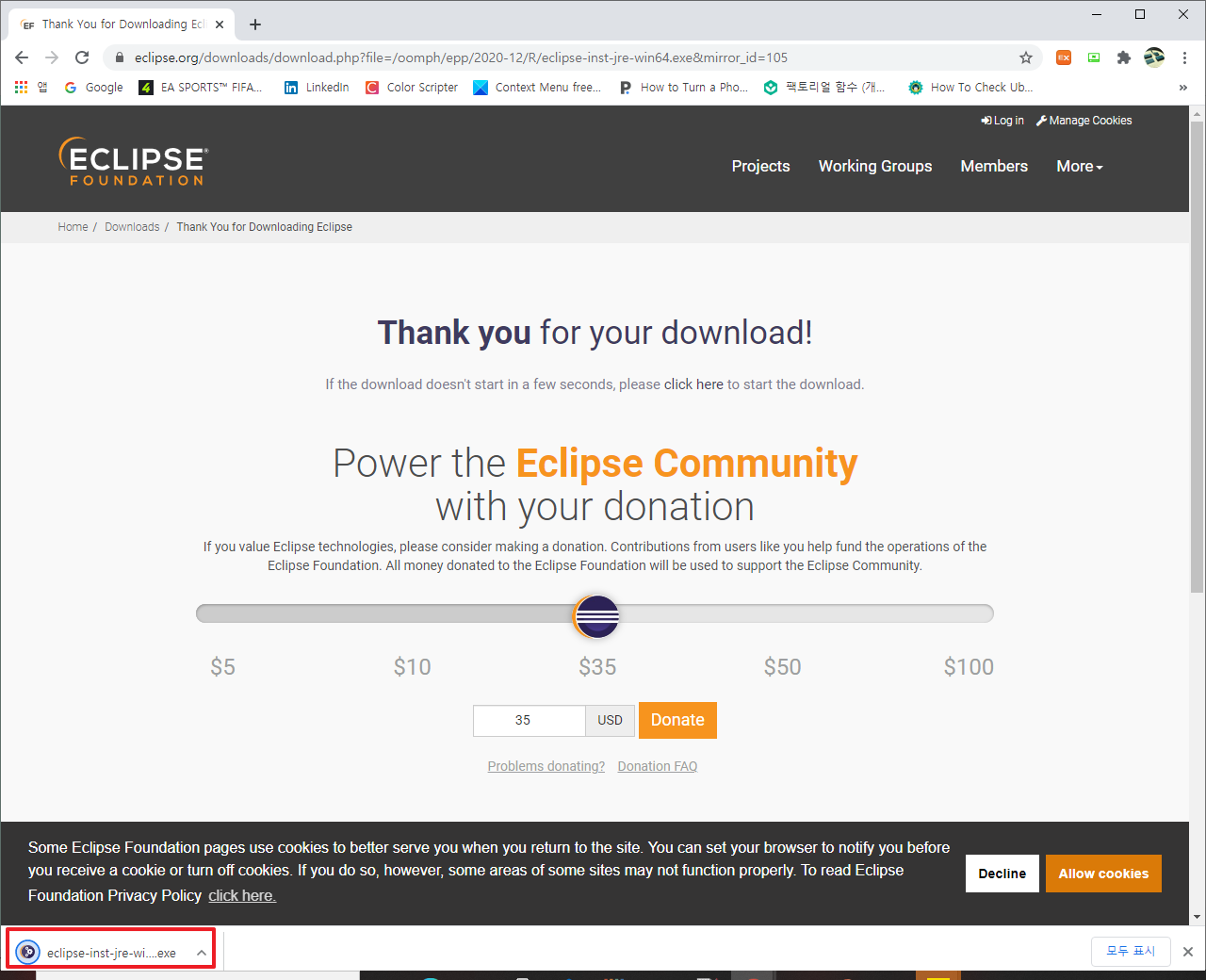Open privacy policy 'click here' link
Viewport: 1206px width, 980px height.
point(242,895)
